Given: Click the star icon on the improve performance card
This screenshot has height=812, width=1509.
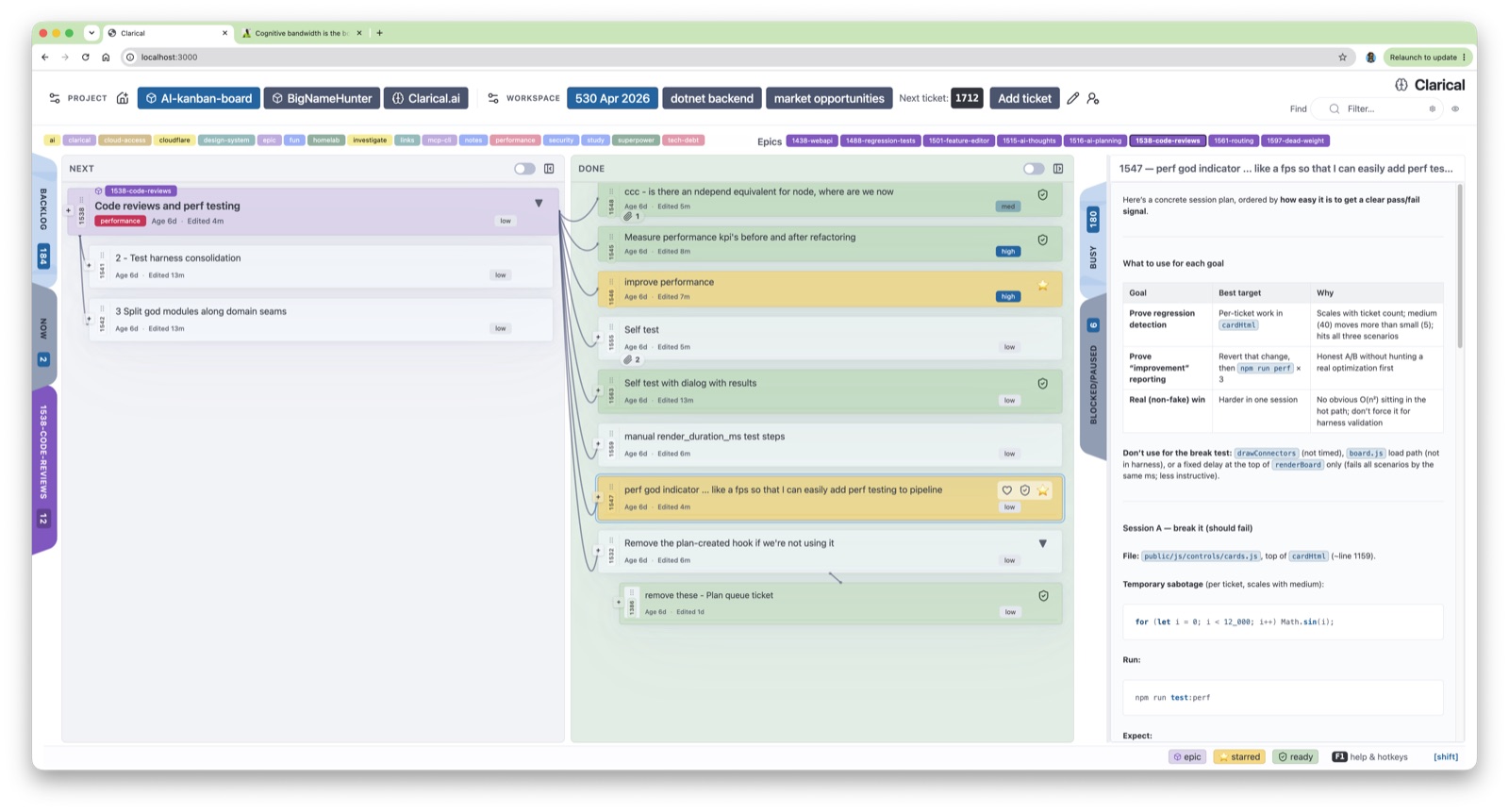Looking at the screenshot, I should pyautogui.click(x=1042, y=285).
